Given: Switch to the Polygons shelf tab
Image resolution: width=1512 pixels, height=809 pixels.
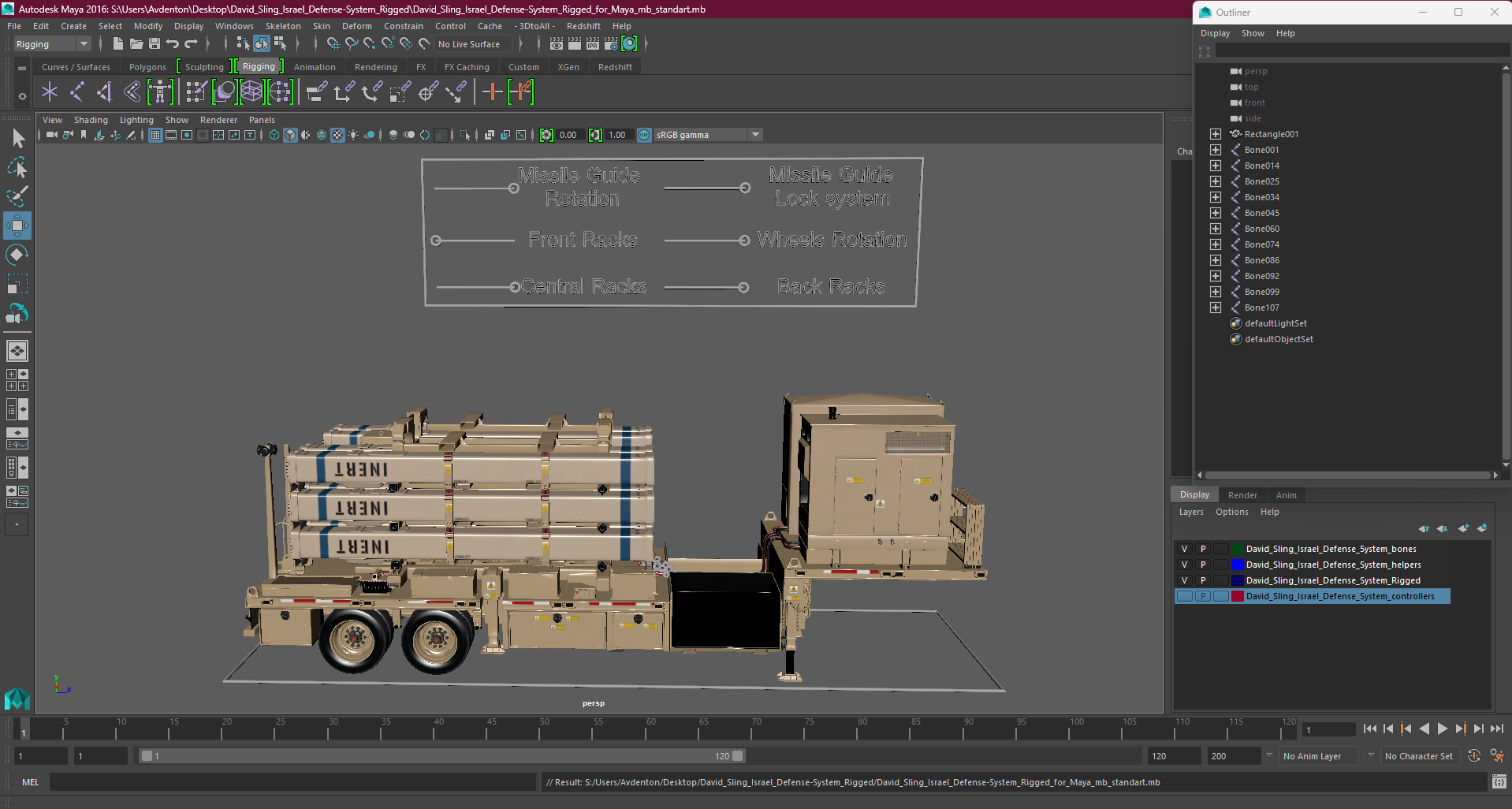Looking at the screenshot, I should [147, 67].
